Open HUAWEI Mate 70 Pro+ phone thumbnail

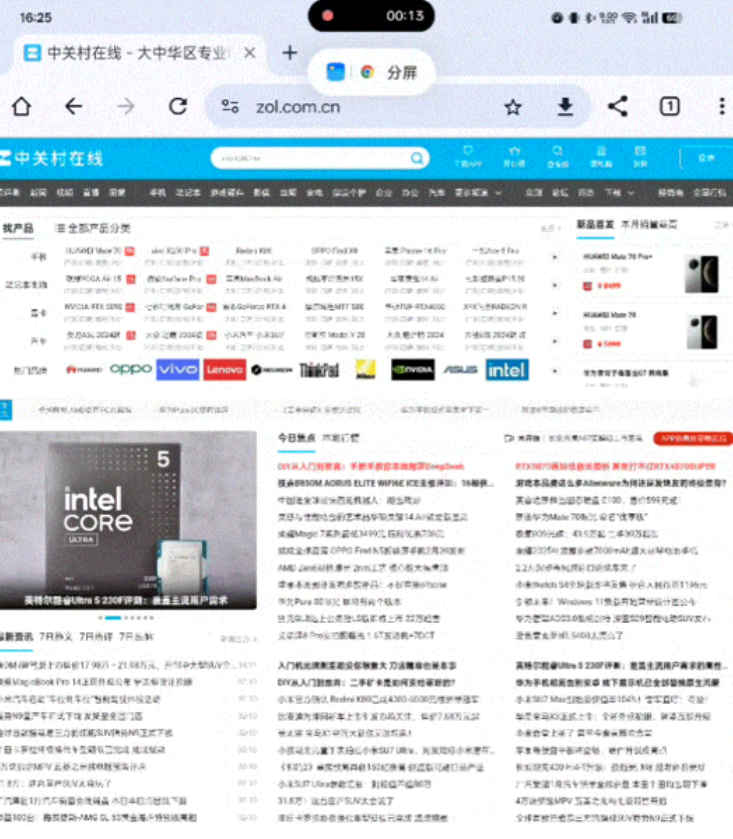(701, 273)
